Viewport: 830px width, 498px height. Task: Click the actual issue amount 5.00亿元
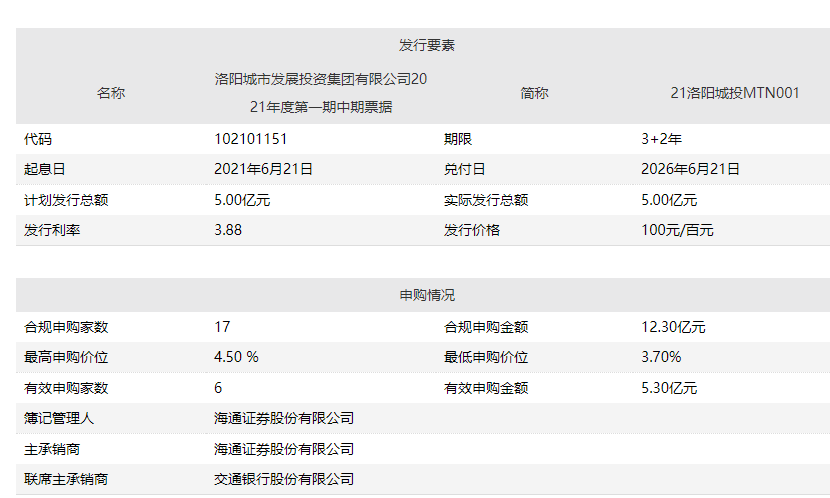click(x=669, y=200)
